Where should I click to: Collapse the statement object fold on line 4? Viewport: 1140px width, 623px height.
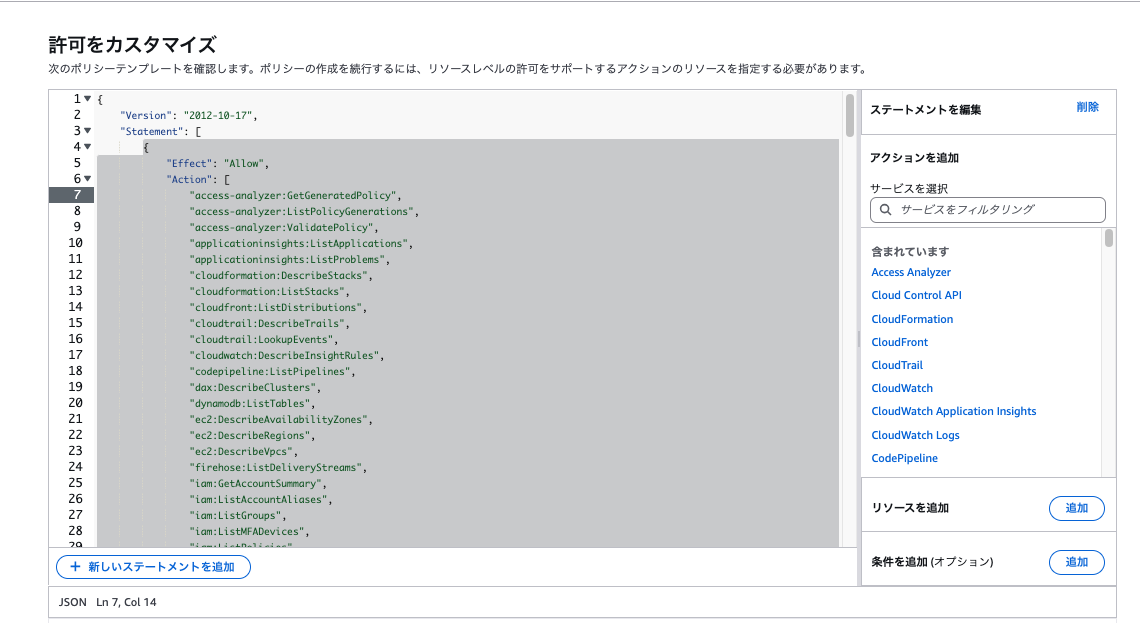(88, 147)
